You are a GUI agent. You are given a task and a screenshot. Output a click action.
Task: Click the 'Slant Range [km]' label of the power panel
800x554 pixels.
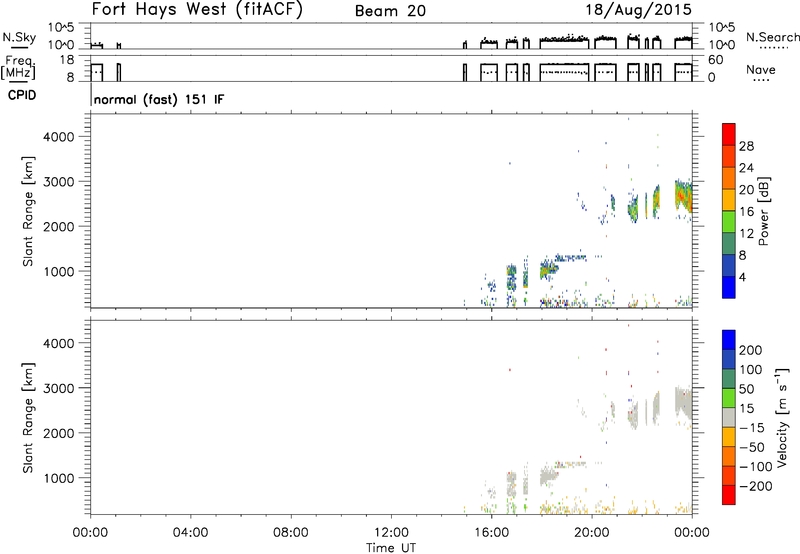coord(28,211)
